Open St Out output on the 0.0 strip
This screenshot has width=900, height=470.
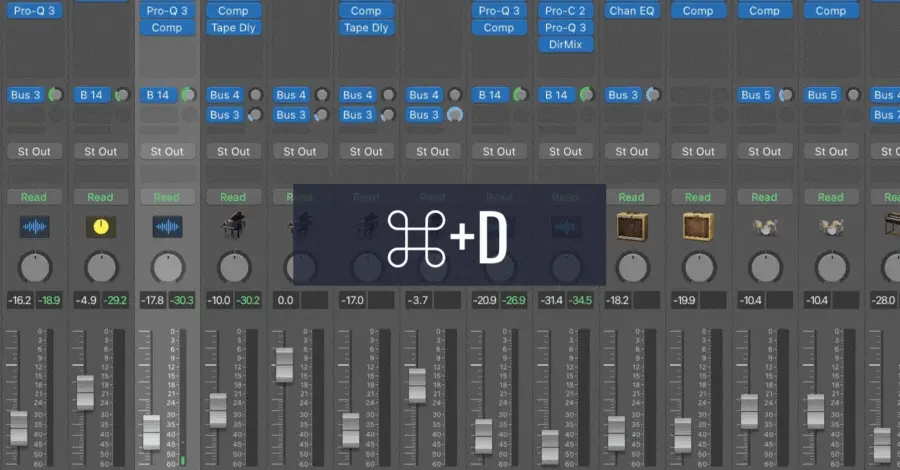(x=300, y=152)
